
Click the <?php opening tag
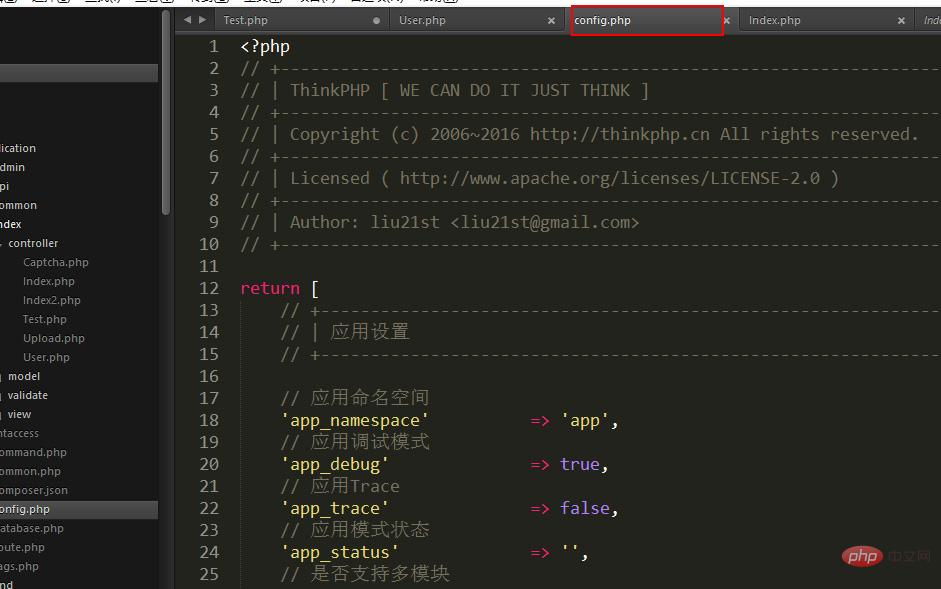(265, 47)
